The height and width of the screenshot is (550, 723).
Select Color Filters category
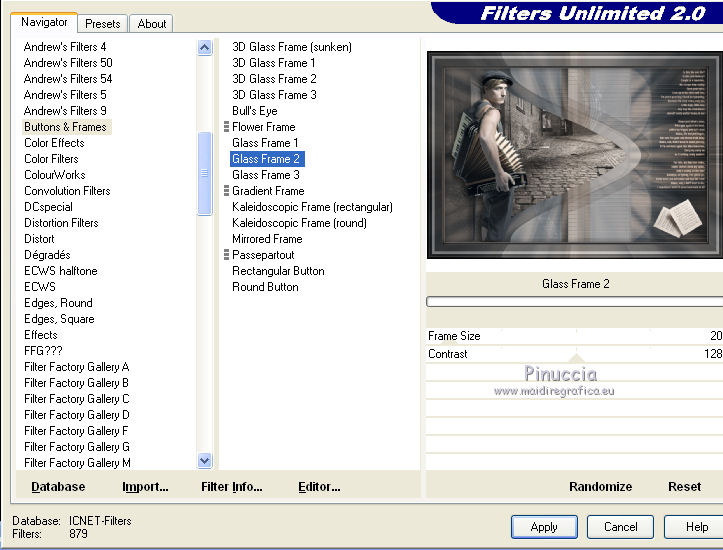pyautogui.click(x=51, y=159)
